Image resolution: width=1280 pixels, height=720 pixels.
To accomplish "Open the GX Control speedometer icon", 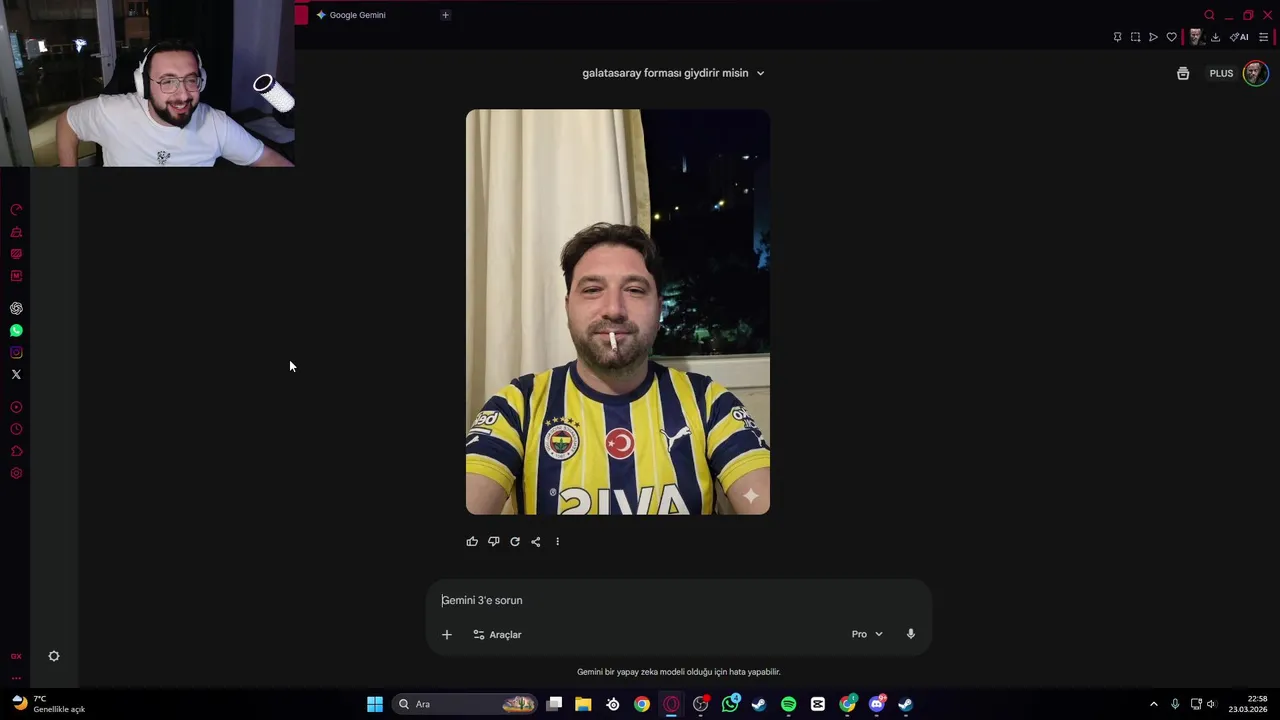I will (16, 210).
